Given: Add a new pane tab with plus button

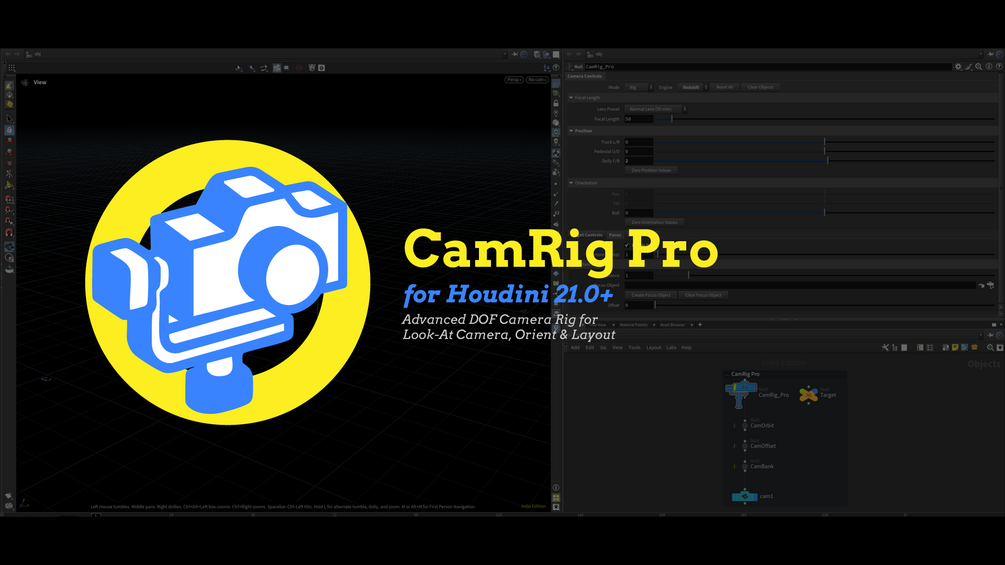Looking at the screenshot, I should (700, 325).
